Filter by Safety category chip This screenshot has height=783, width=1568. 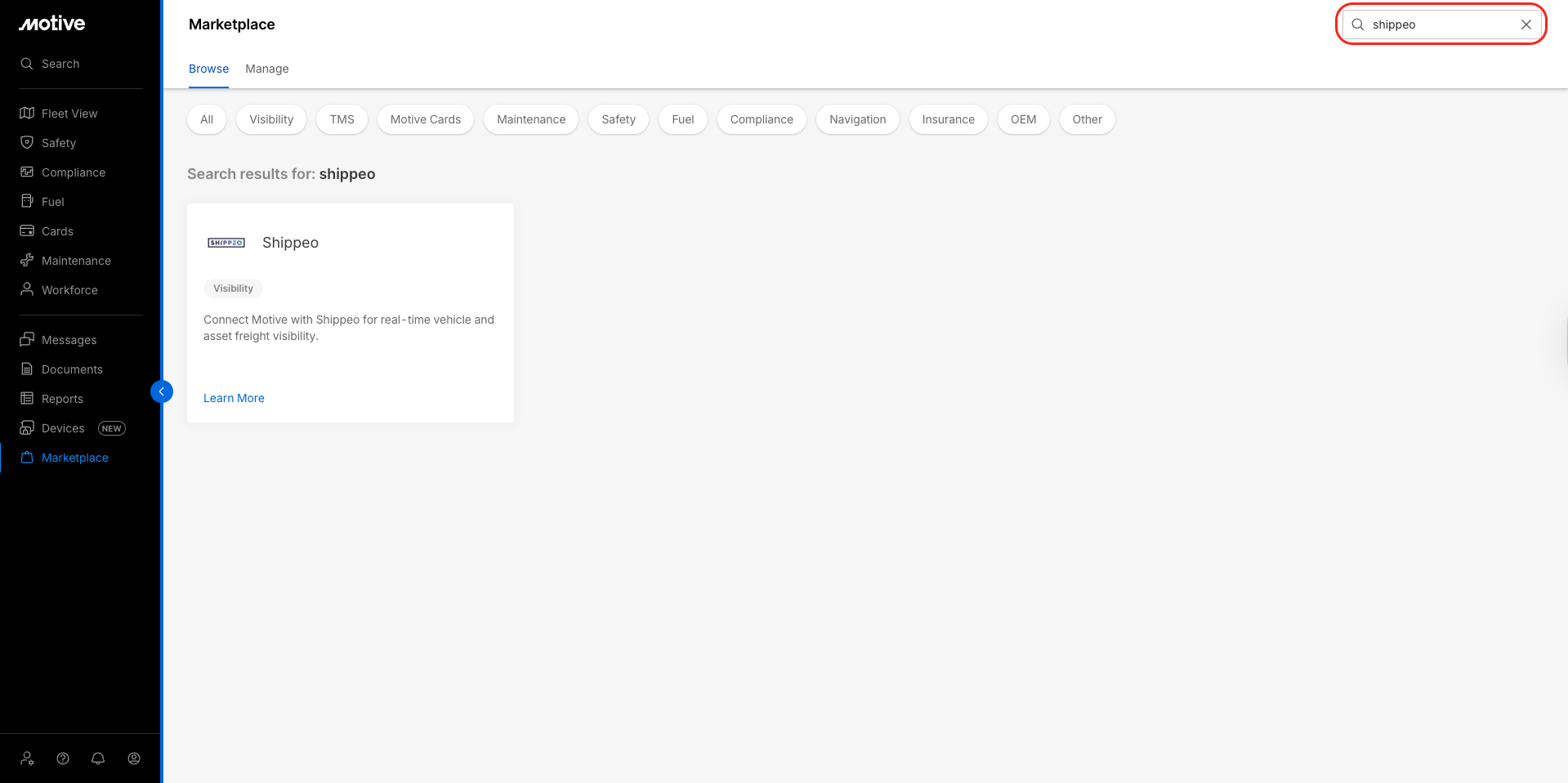coord(619,119)
